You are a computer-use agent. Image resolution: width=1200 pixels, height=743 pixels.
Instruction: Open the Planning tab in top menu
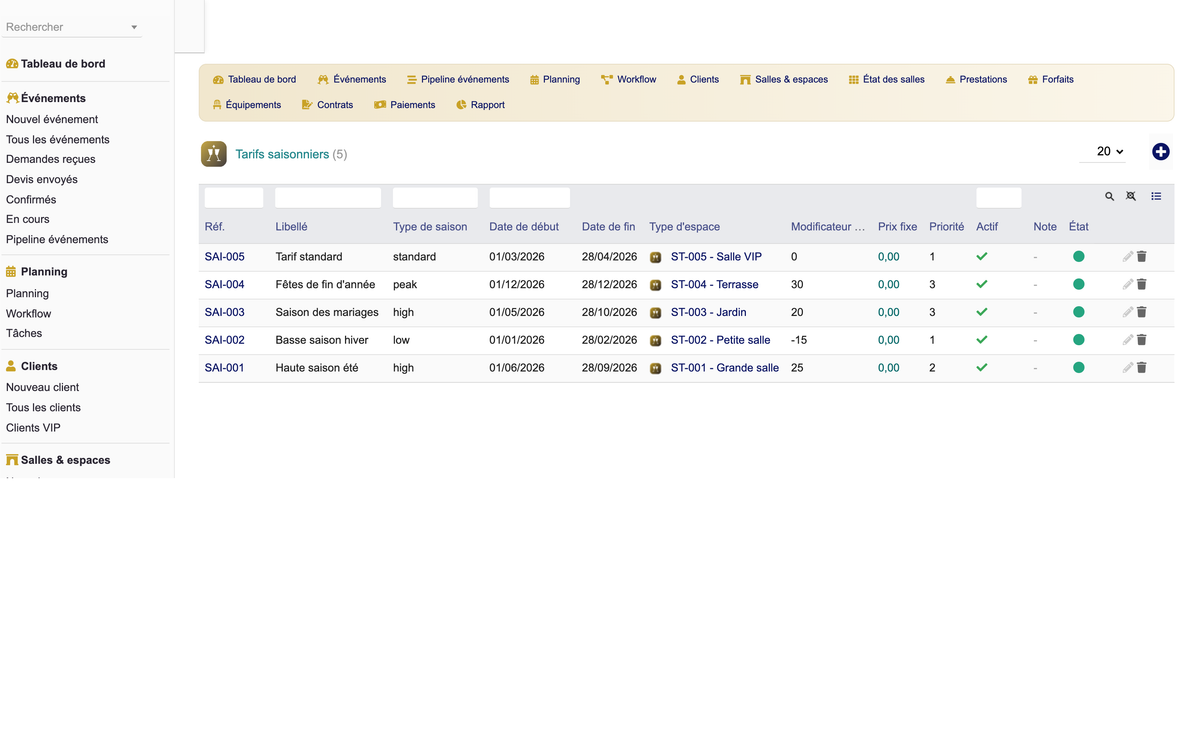point(555,80)
